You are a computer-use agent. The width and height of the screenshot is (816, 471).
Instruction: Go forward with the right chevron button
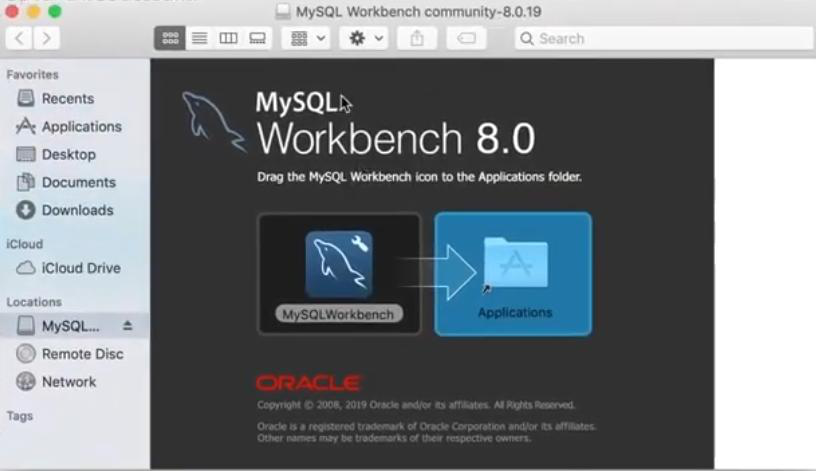coord(46,39)
